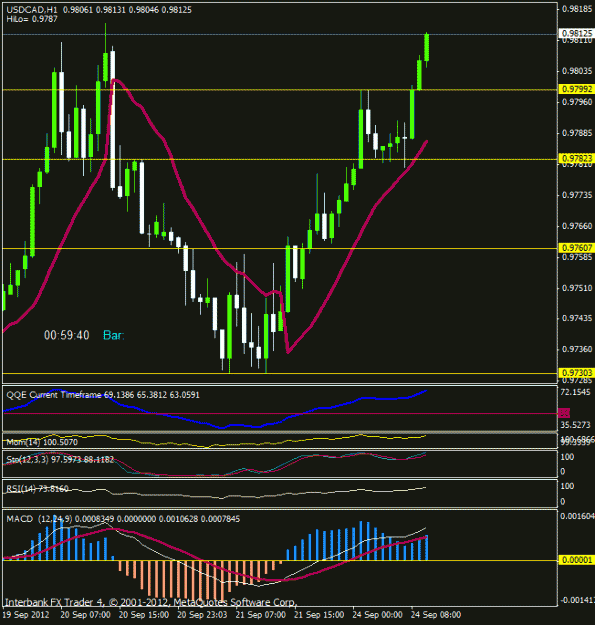Image resolution: width=595 pixels, height=625 pixels.
Task: Click the magenta QQE level marker box
Action: tap(564, 413)
